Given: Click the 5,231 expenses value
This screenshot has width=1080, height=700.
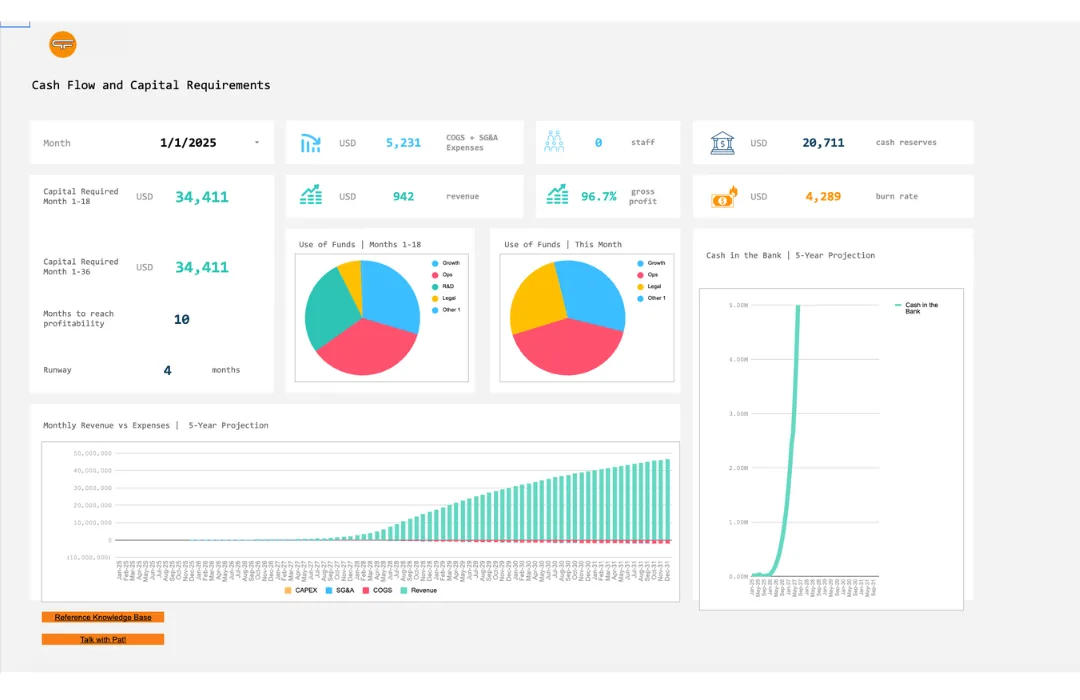Looking at the screenshot, I should tap(403, 143).
